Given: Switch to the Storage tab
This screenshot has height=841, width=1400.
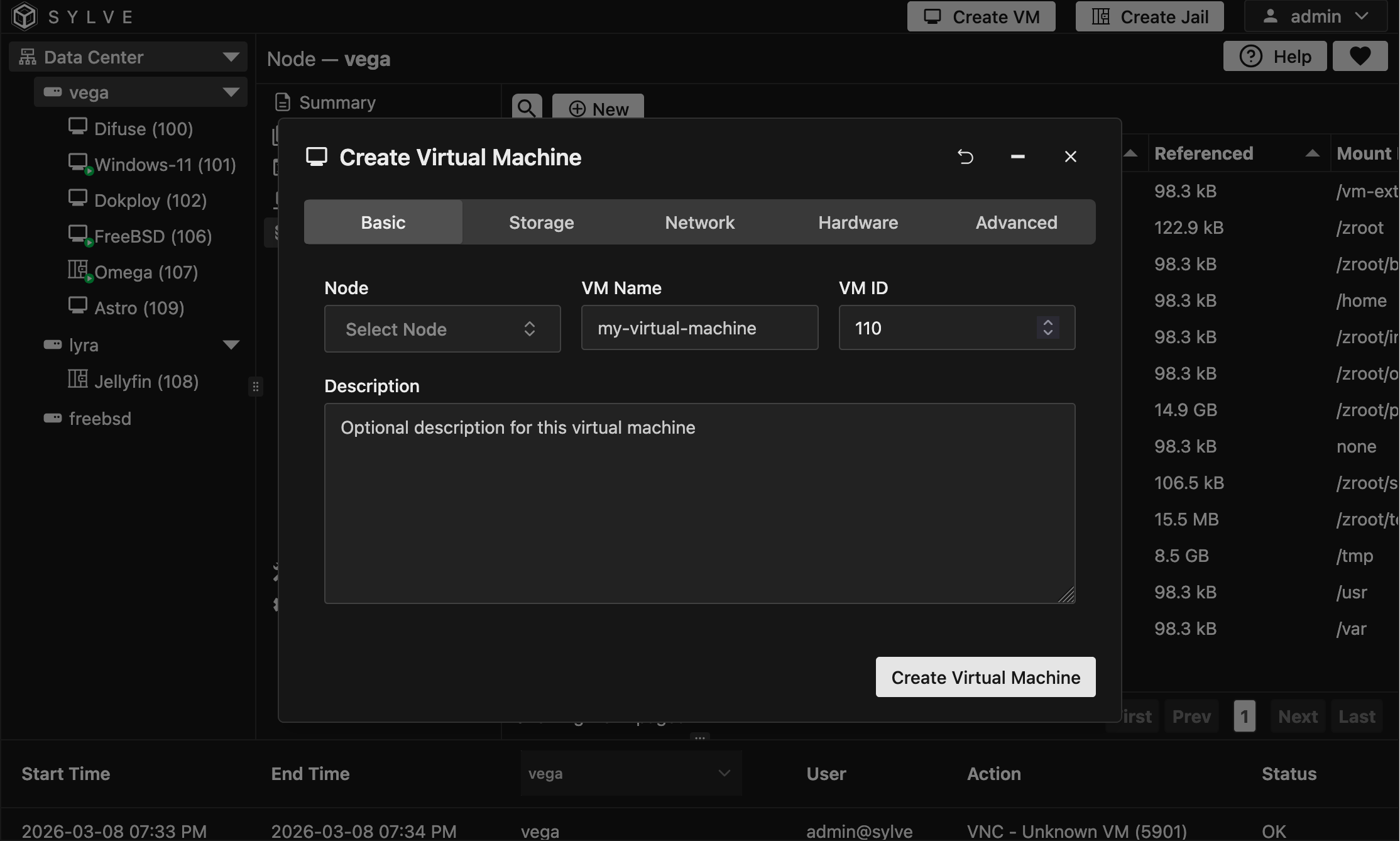Looking at the screenshot, I should [x=541, y=222].
